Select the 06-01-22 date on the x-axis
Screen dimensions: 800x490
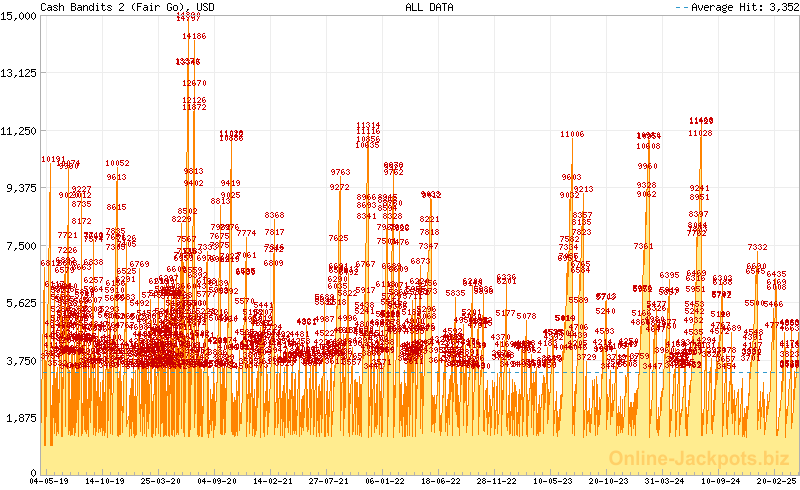[386, 481]
